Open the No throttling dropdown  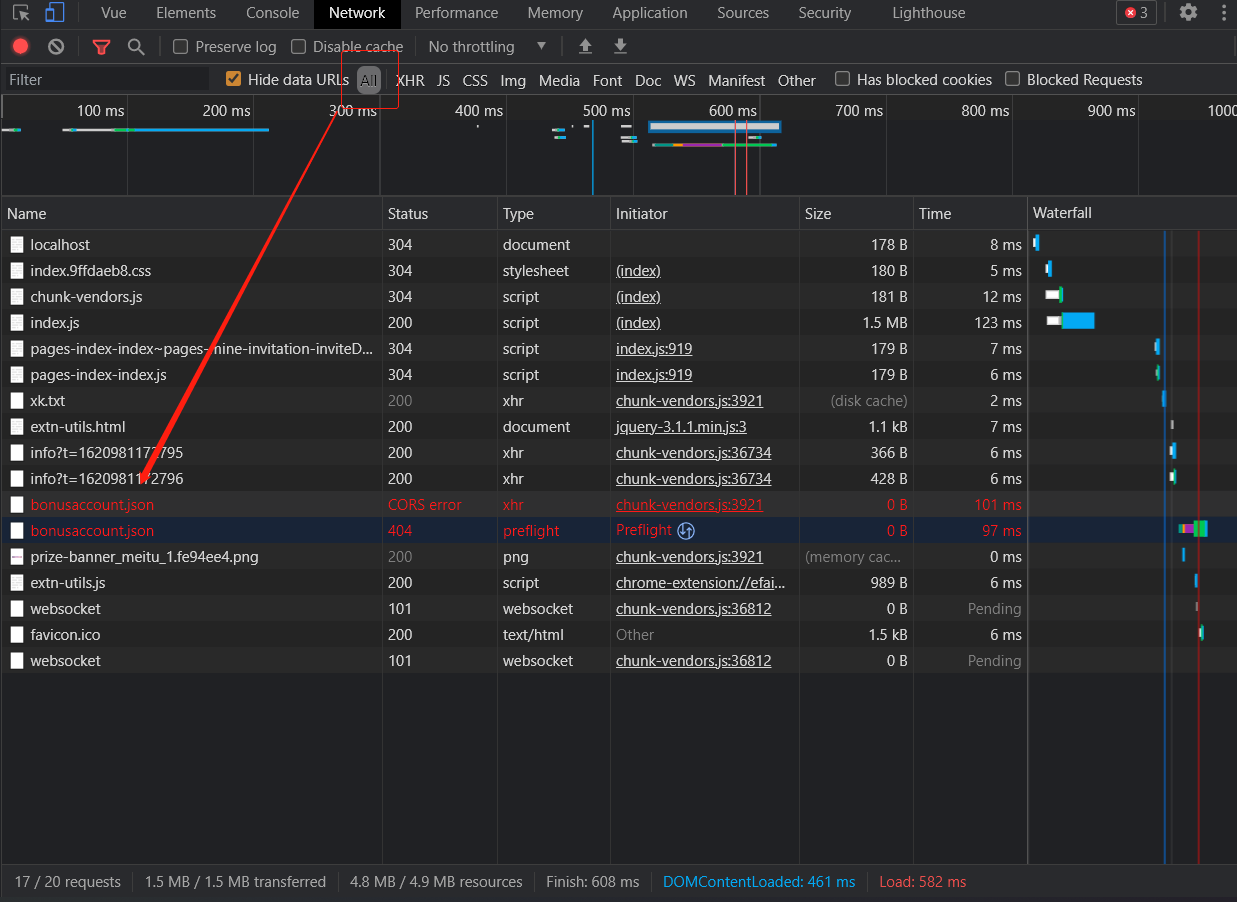point(487,46)
